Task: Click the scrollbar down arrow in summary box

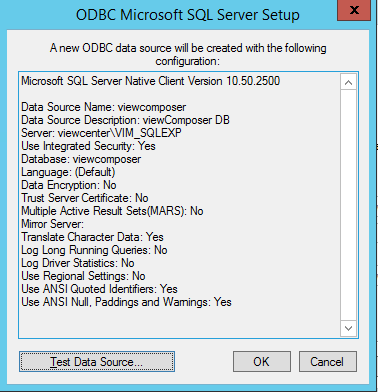Action: pyautogui.click(x=348, y=328)
